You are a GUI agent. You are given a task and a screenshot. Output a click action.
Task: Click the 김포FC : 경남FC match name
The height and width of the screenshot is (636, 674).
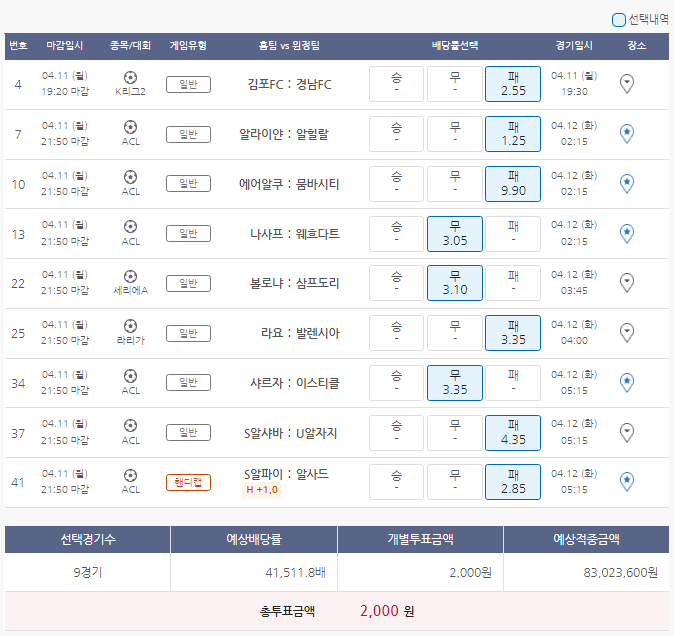click(289, 84)
